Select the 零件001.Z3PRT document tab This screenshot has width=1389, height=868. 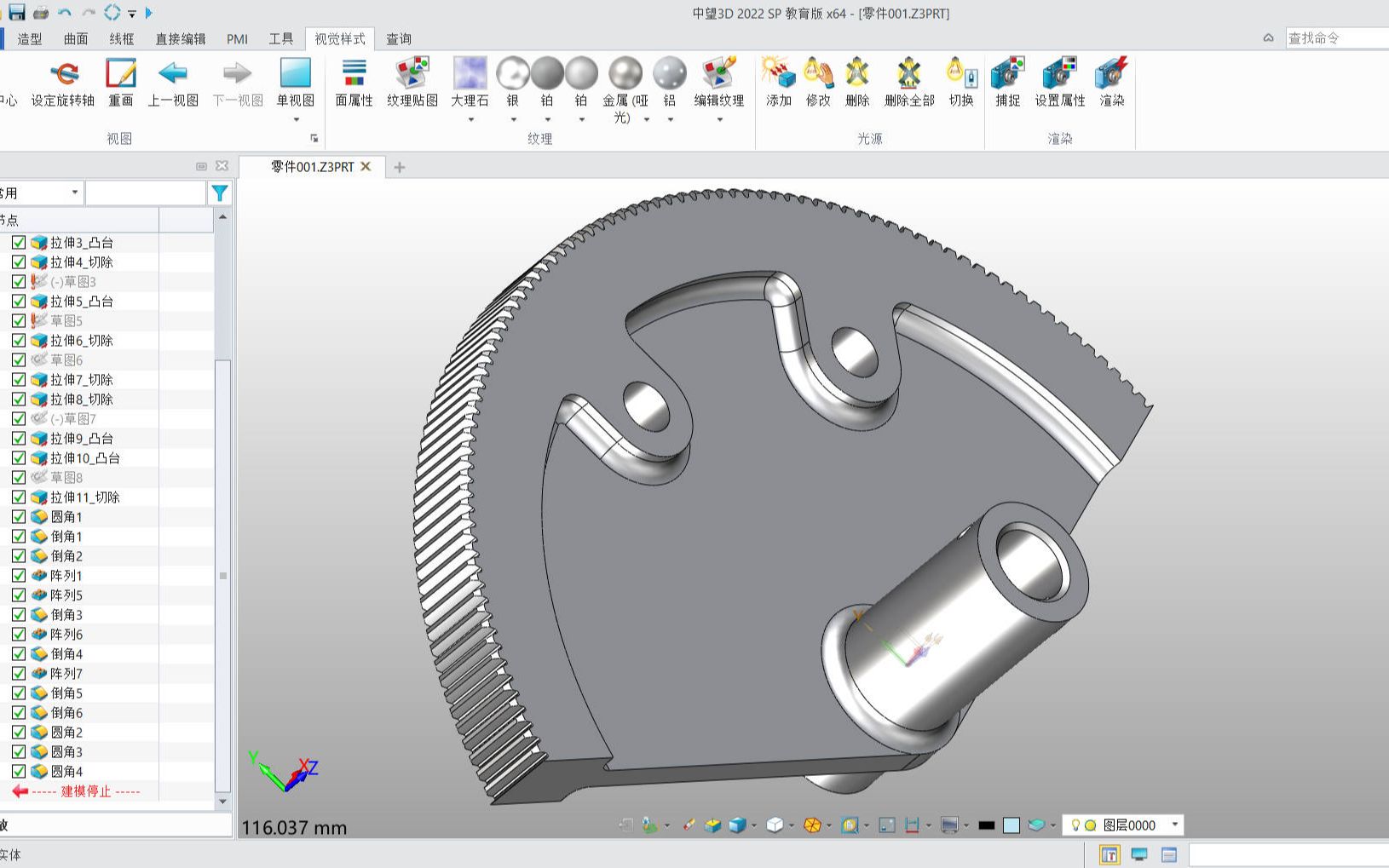click(x=312, y=167)
